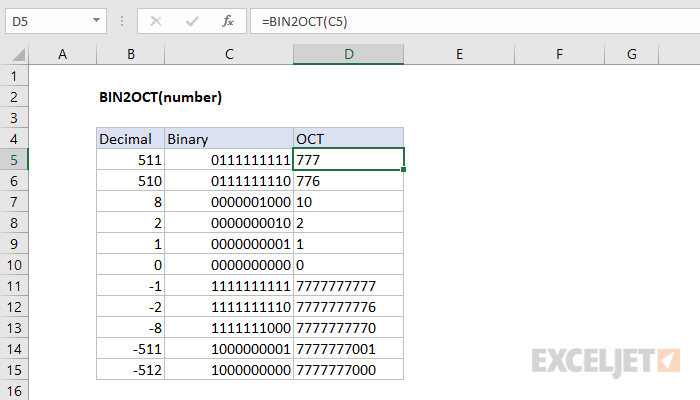Select cell showing octal 7777777001
This screenshot has height=400, width=700.
(x=348, y=349)
